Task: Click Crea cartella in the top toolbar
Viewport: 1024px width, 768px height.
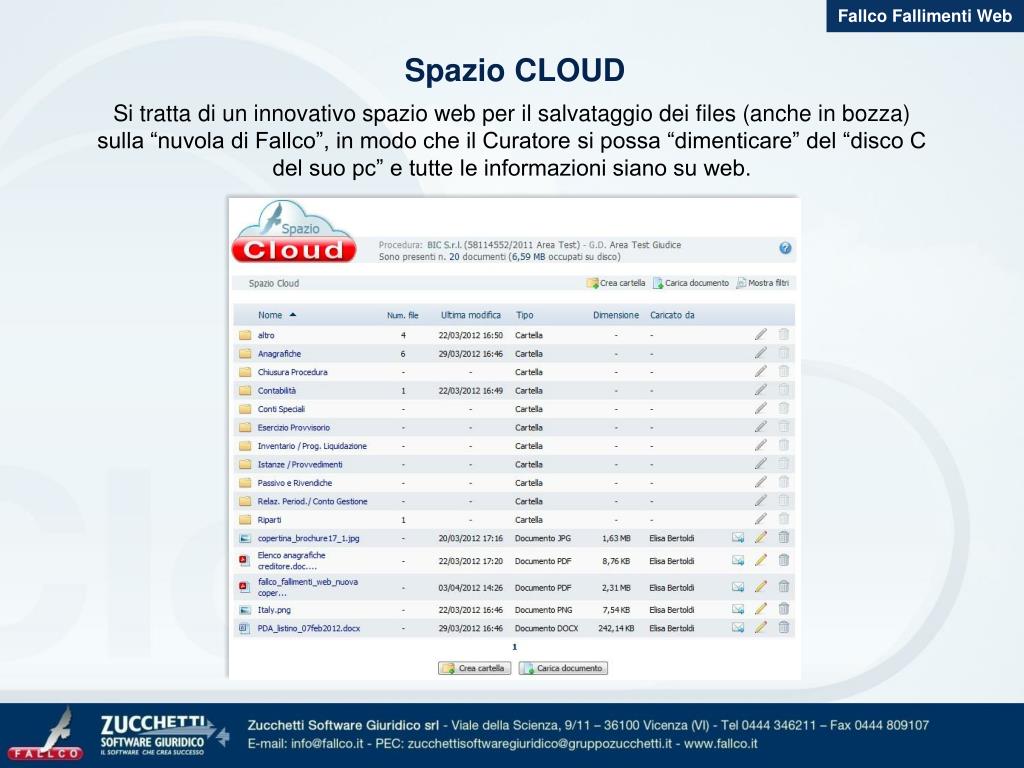Action: coord(616,283)
